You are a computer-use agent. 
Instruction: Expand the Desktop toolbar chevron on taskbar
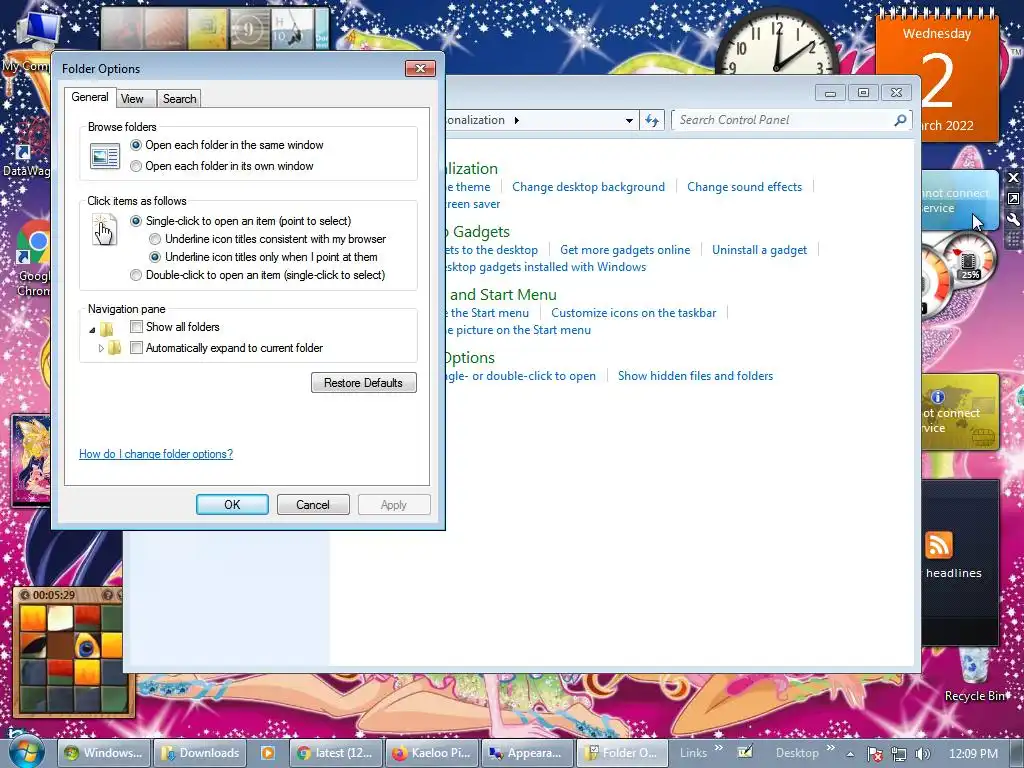[x=831, y=748]
